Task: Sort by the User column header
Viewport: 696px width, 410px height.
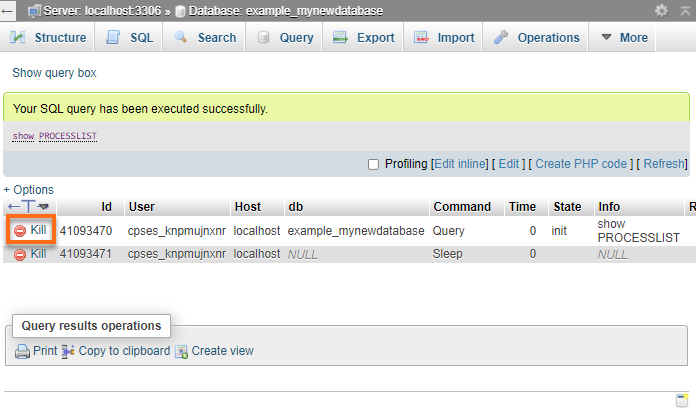Action: [x=142, y=207]
